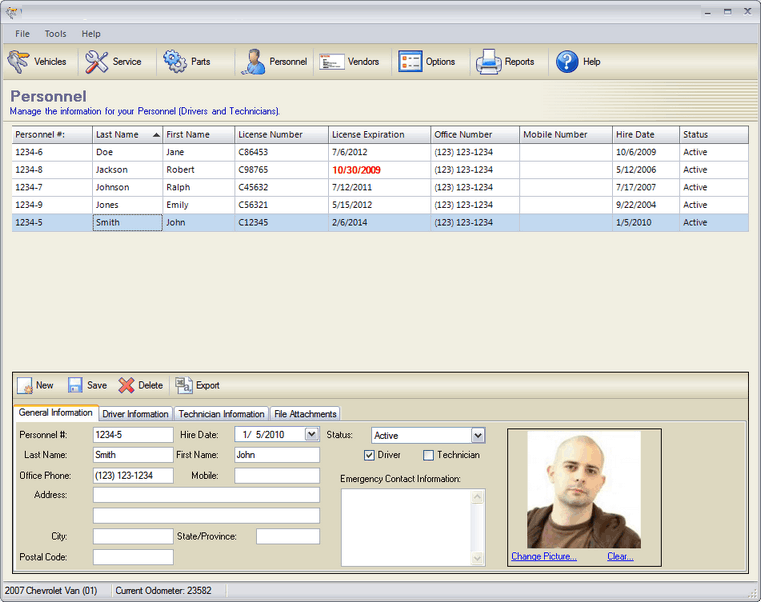Focus the Last Name input field

pos(133,455)
